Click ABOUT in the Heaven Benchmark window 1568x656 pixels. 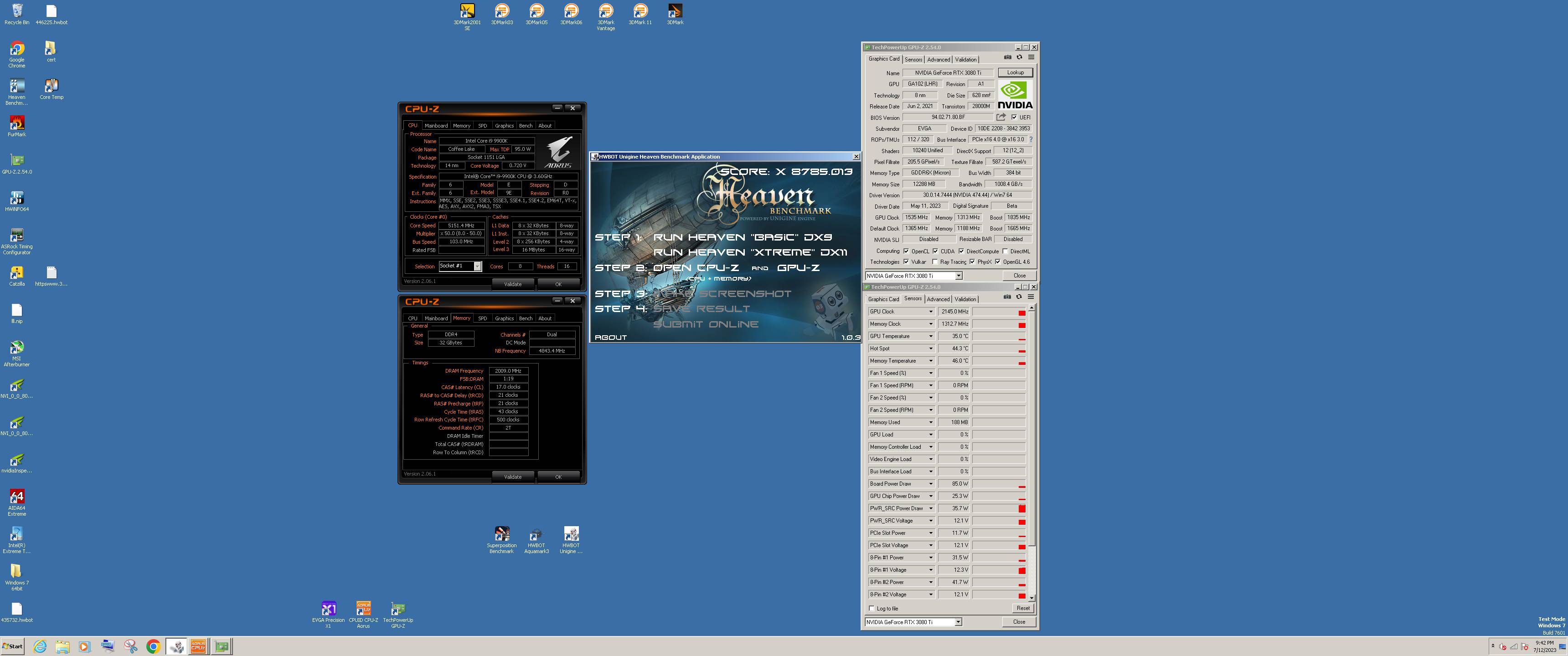pos(610,337)
